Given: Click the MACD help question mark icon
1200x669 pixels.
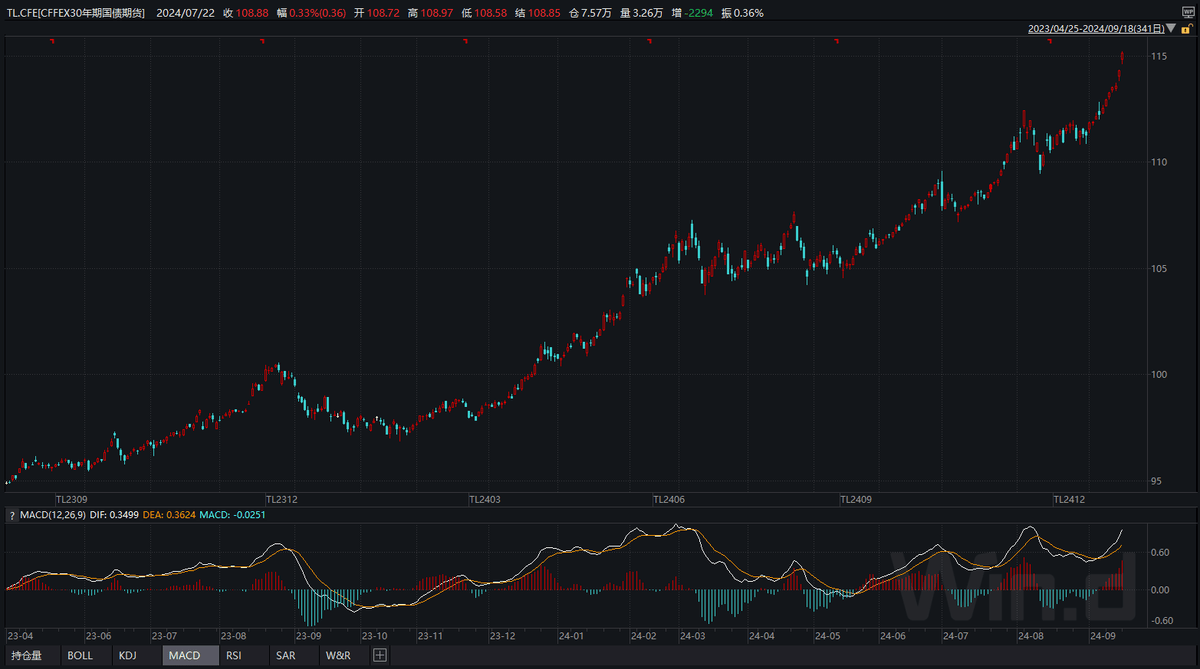Looking at the screenshot, I should (12, 515).
